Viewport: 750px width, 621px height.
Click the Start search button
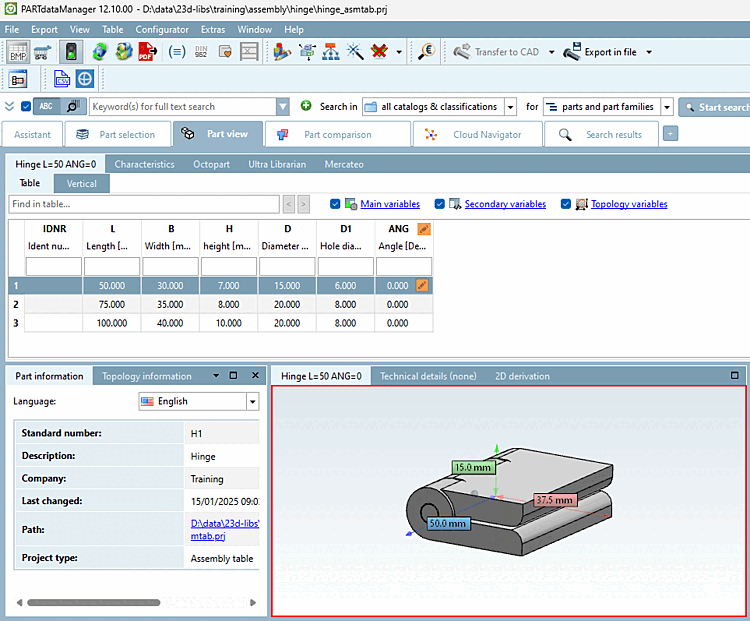715,107
